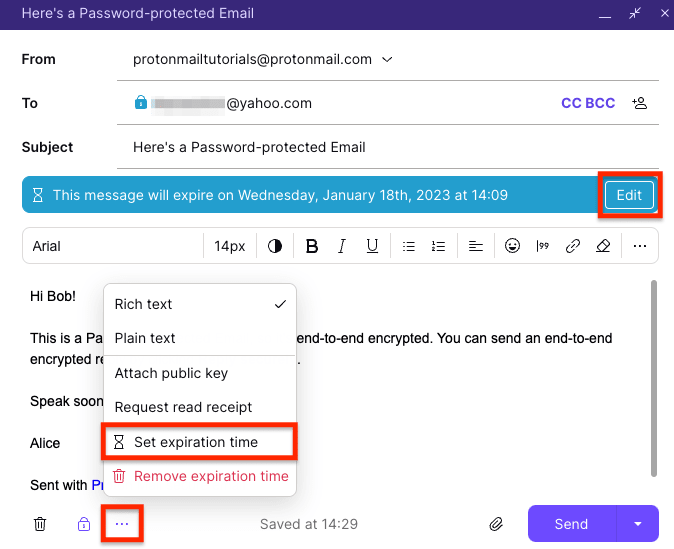674x549 pixels.
Task: Toggle italic formatting
Action: coord(342,246)
